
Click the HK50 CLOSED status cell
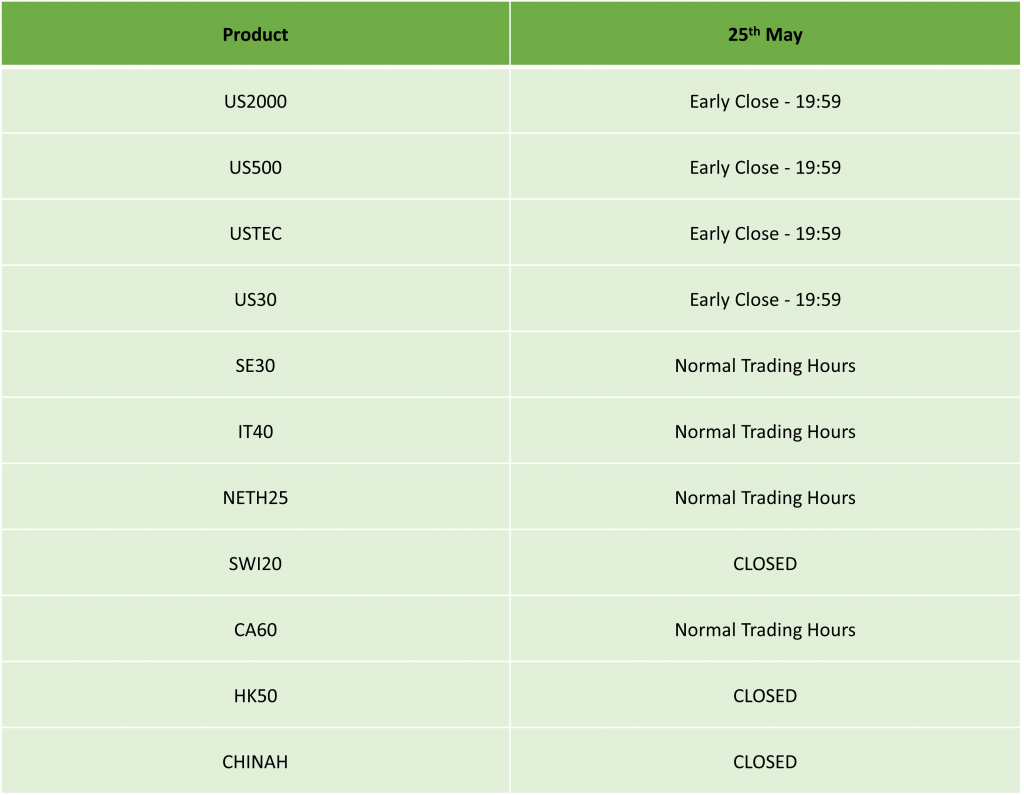point(765,695)
